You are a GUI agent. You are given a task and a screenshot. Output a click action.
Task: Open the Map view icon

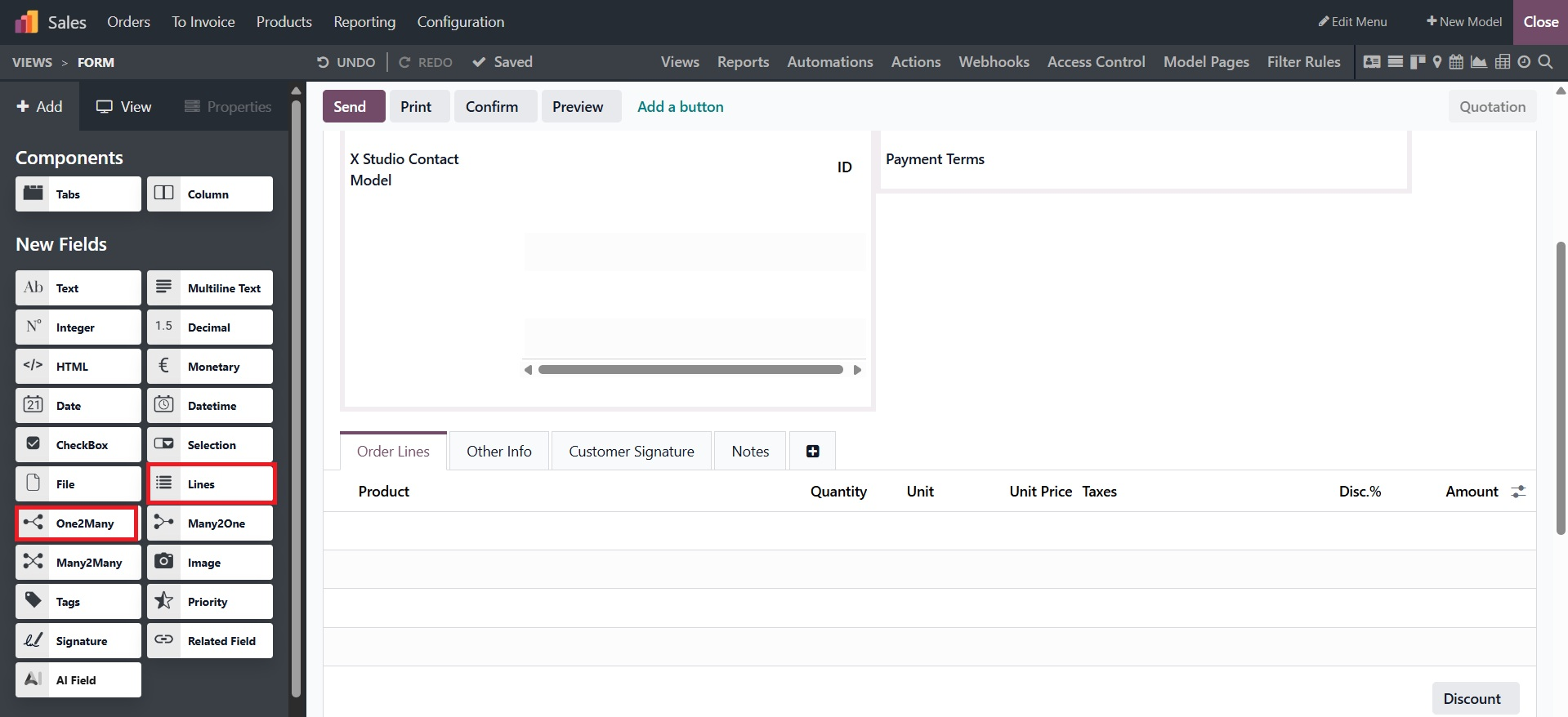[1437, 62]
